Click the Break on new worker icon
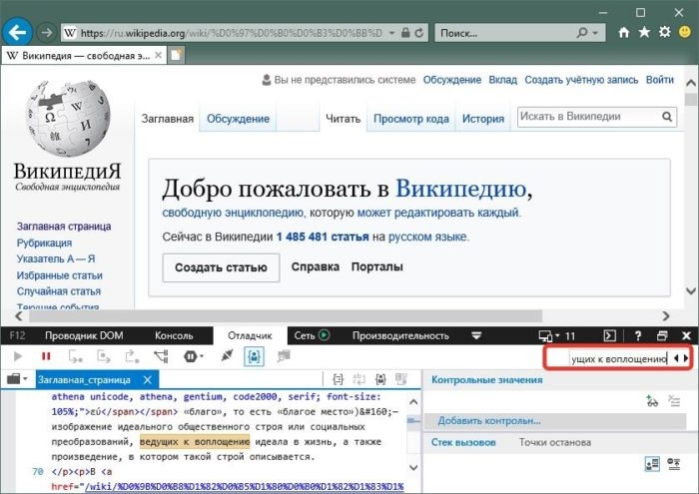This screenshot has height=494, width=699. coord(161,356)
